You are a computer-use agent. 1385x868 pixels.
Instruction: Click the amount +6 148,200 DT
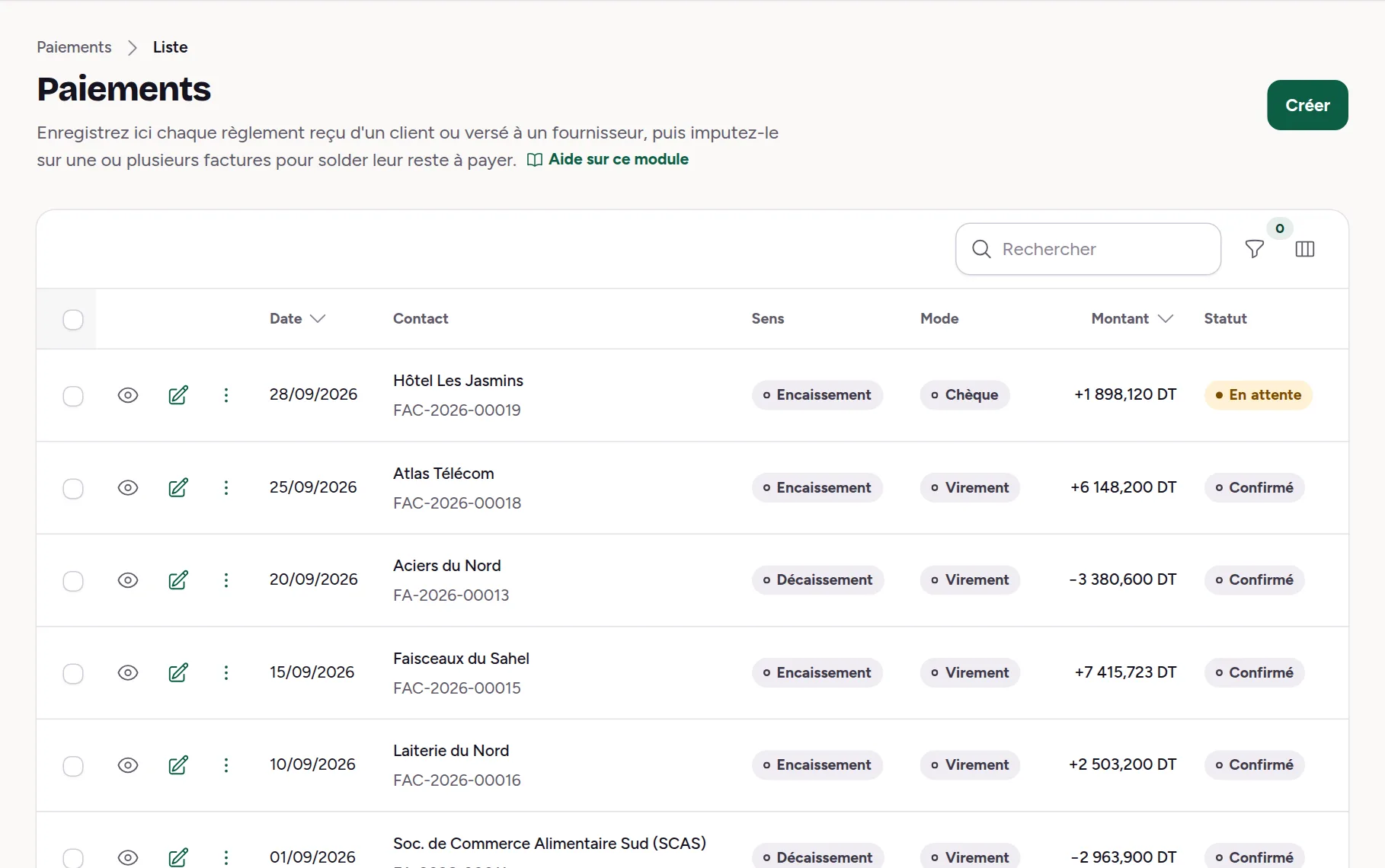1123,487
